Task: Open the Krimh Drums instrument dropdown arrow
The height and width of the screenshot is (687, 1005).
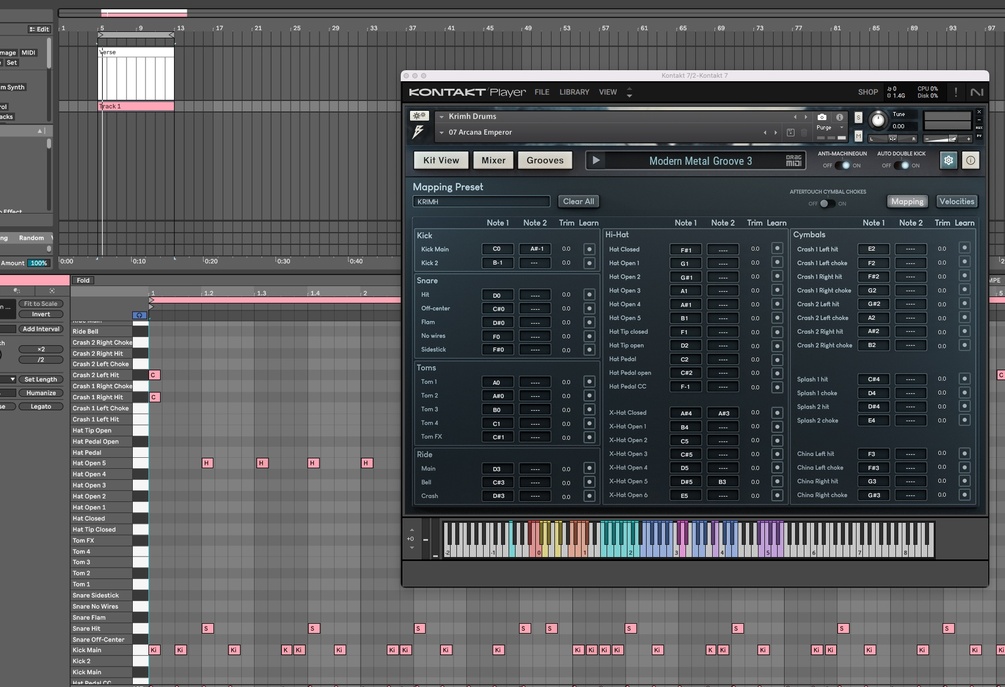Action: click(442, 117)
